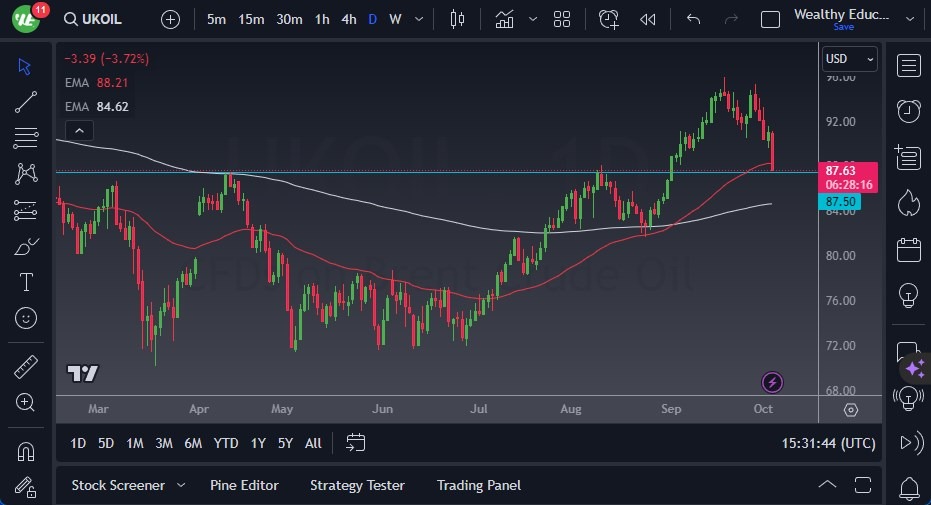Click the Zoom In magnifier tool

tap(27, 402)
